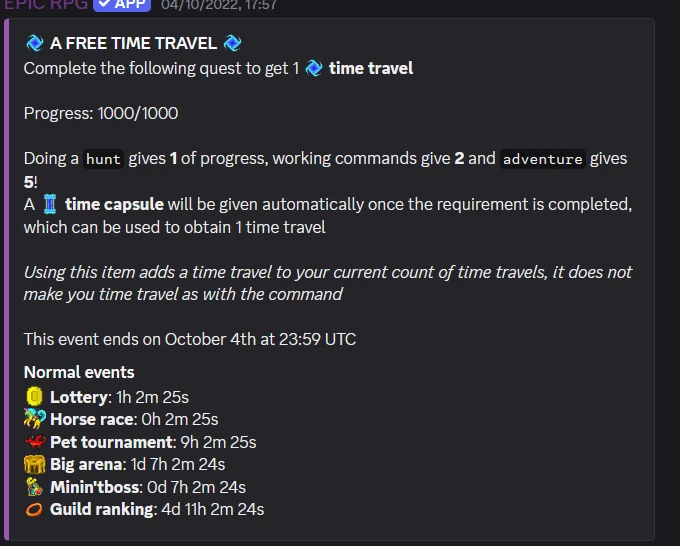Click the APP badge beside EPIC RPG

coord(122,5)
